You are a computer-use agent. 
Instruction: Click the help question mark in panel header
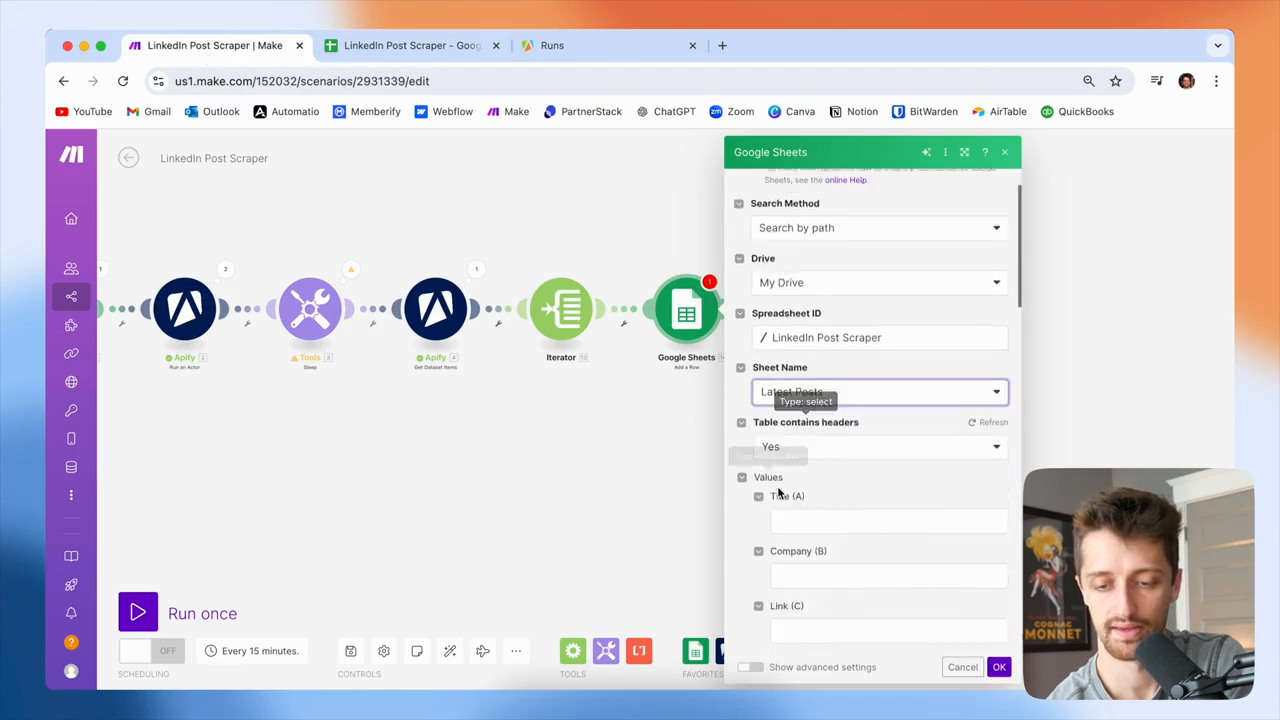pos(985,152)
